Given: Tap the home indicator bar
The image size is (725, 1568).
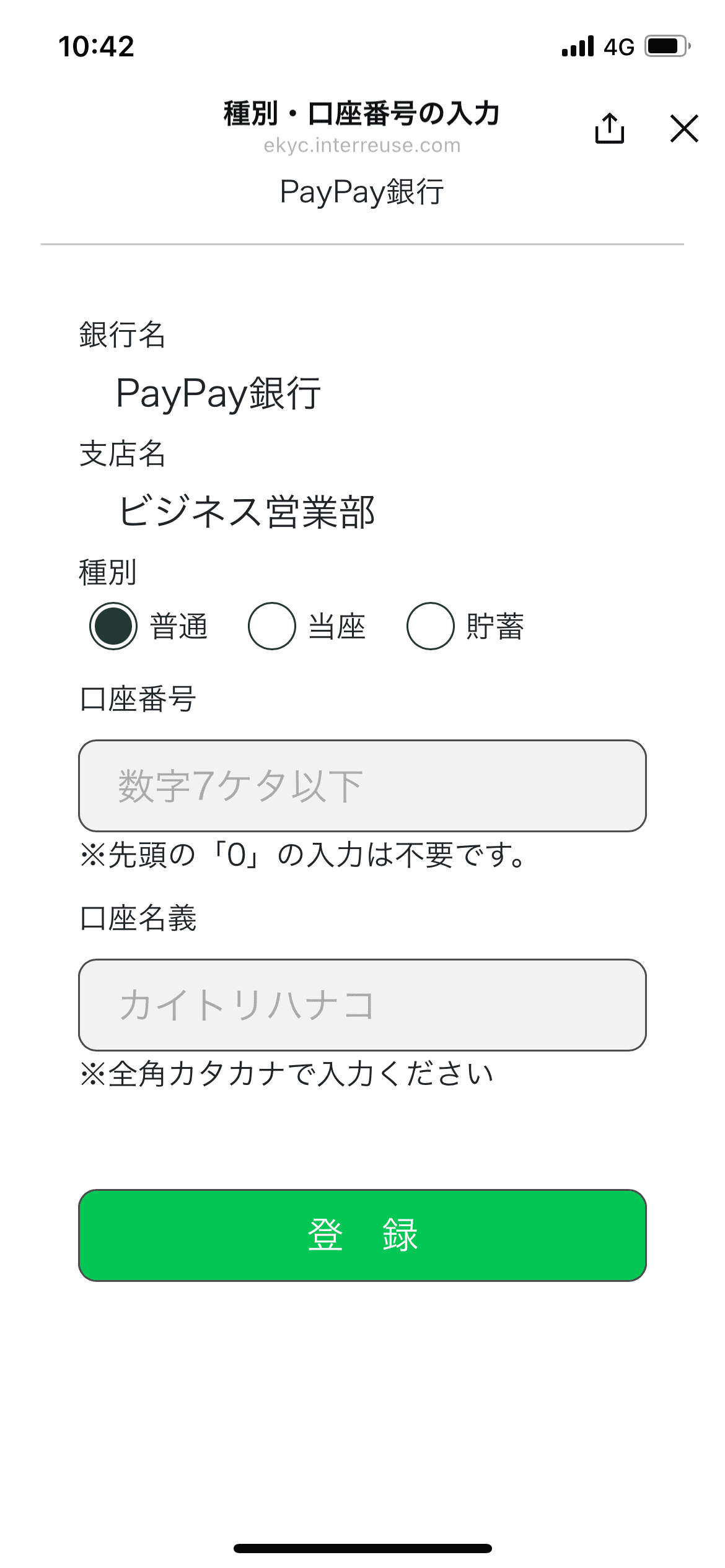Looking at the screenshot, I should [362, 1548].
